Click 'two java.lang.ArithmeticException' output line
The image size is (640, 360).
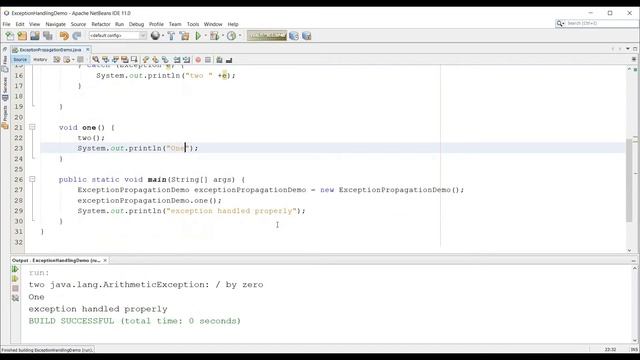tap(146, 284)
